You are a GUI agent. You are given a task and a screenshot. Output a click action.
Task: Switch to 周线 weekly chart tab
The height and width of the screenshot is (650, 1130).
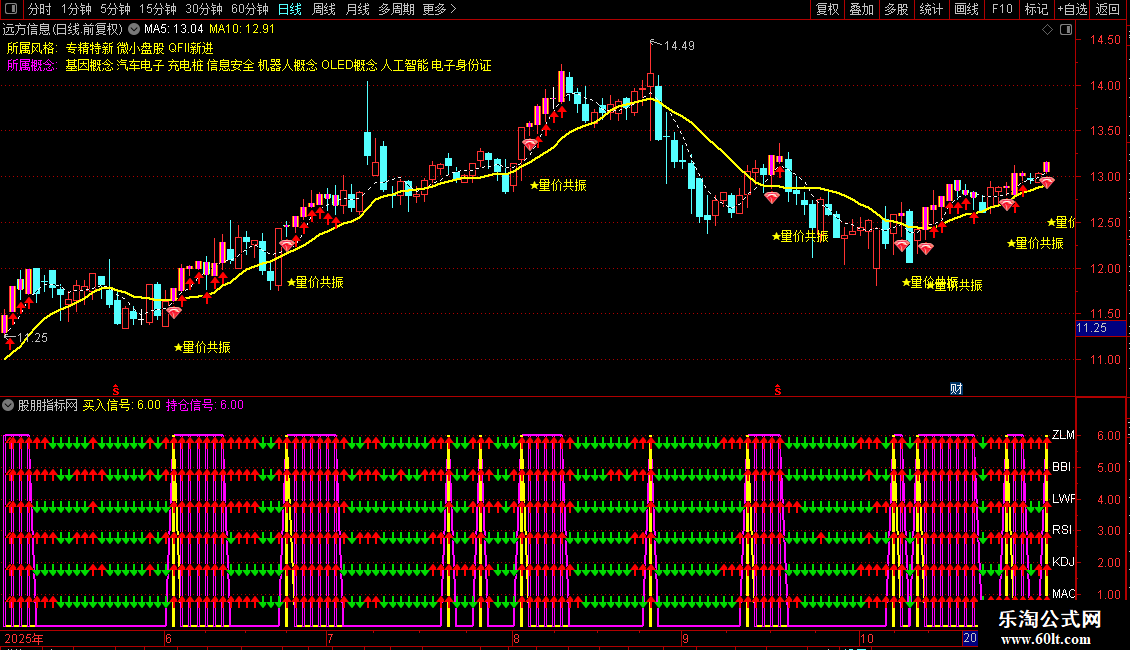tap(324, 9)
